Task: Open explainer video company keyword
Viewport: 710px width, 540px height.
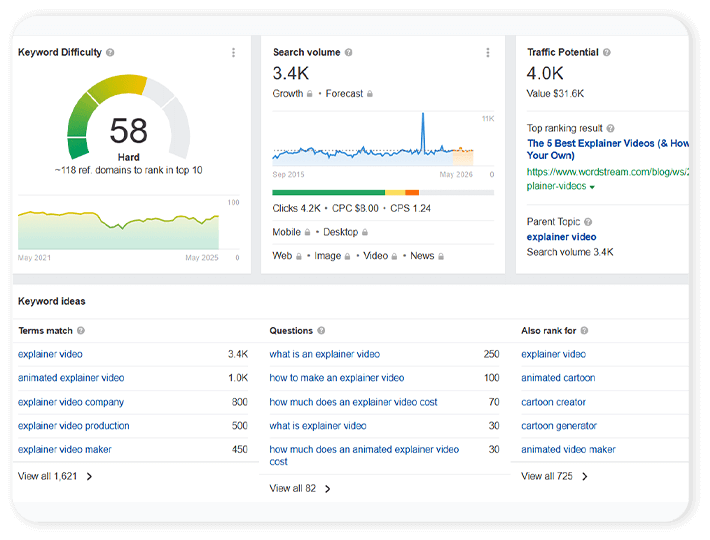Action: coord(71,402)
